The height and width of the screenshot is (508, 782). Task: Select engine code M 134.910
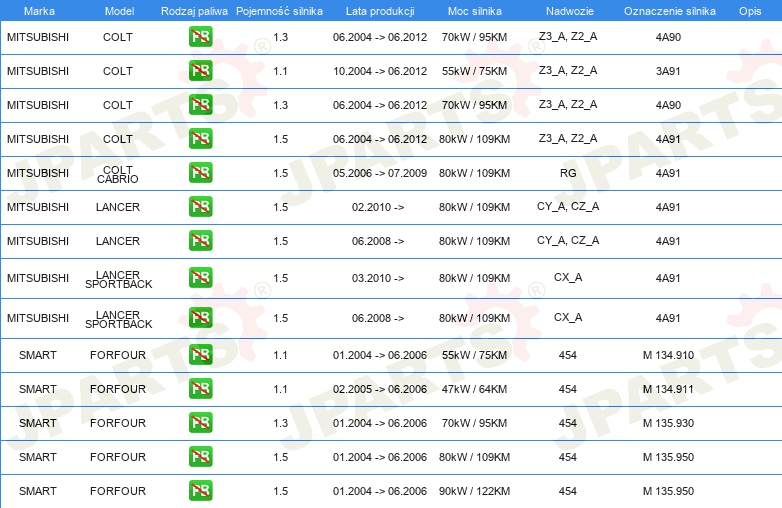(668, 355)
